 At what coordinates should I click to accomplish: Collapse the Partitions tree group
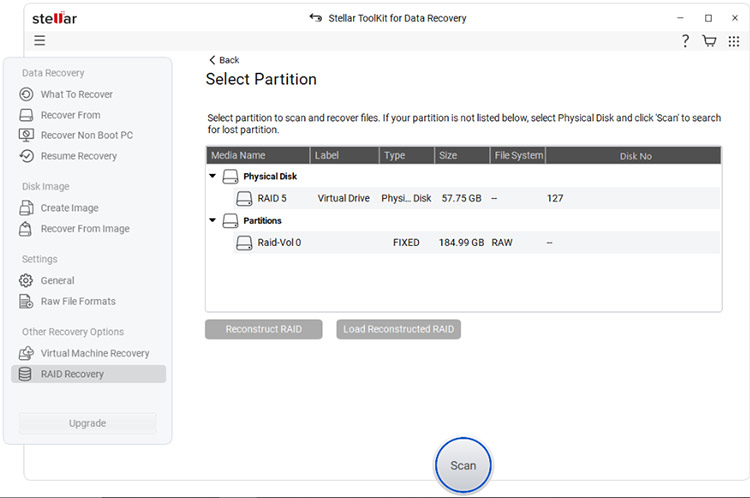coord(213,220)
